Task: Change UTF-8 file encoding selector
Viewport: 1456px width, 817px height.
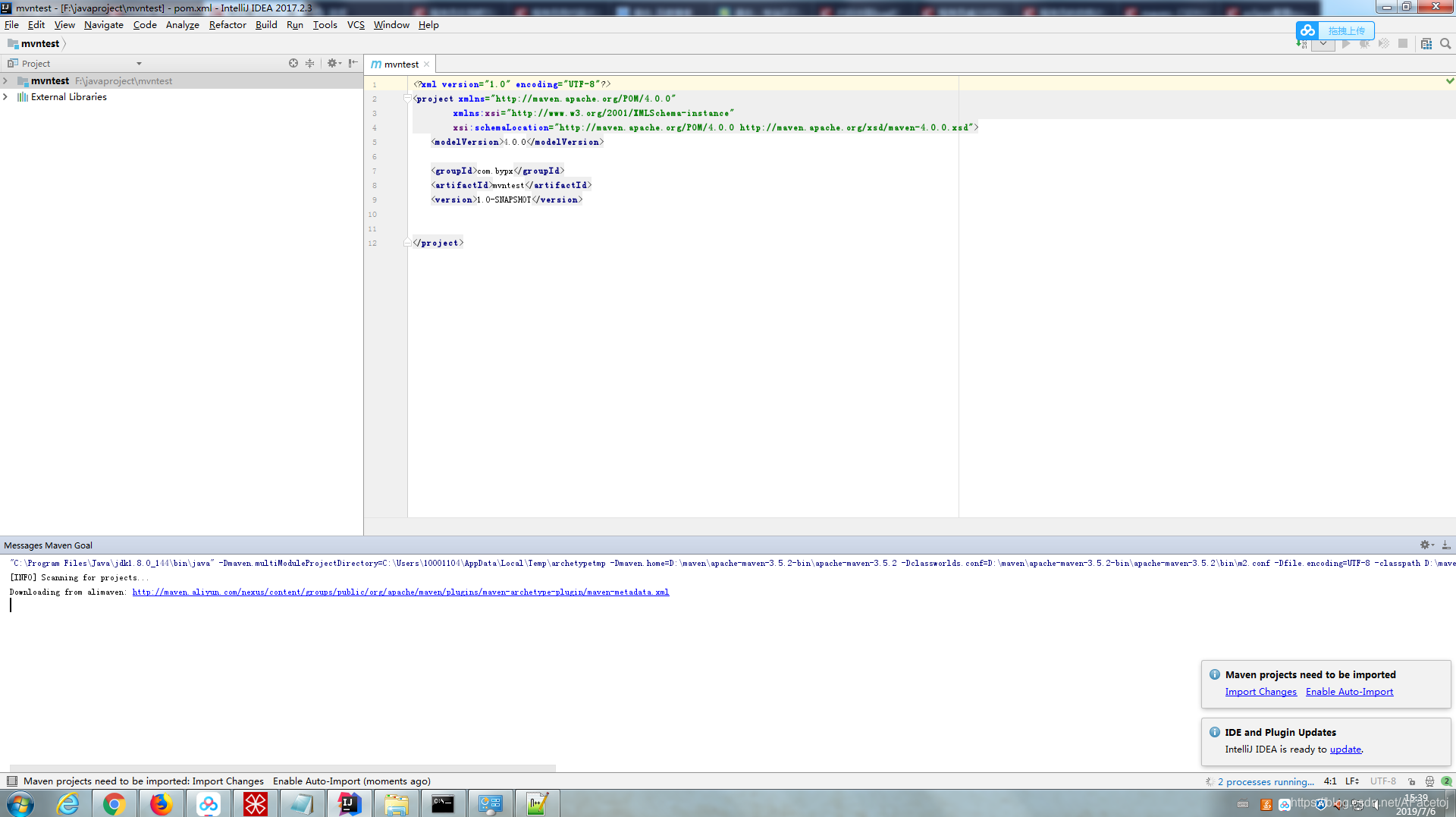Action: tap(1382, 781)
